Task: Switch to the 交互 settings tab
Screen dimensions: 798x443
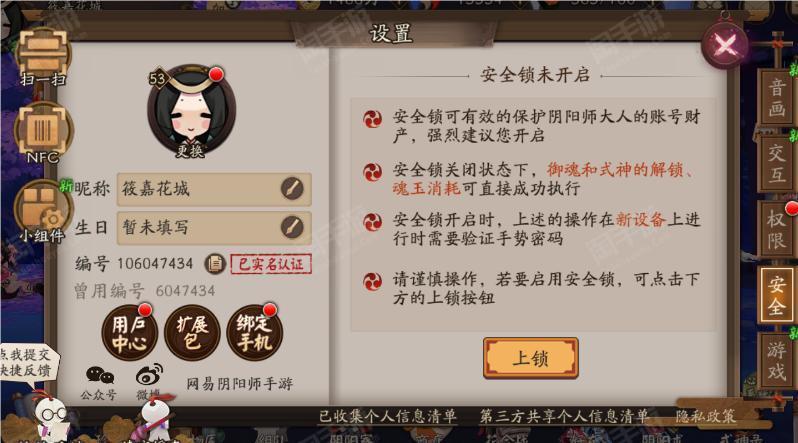Action: click(777, 164)
